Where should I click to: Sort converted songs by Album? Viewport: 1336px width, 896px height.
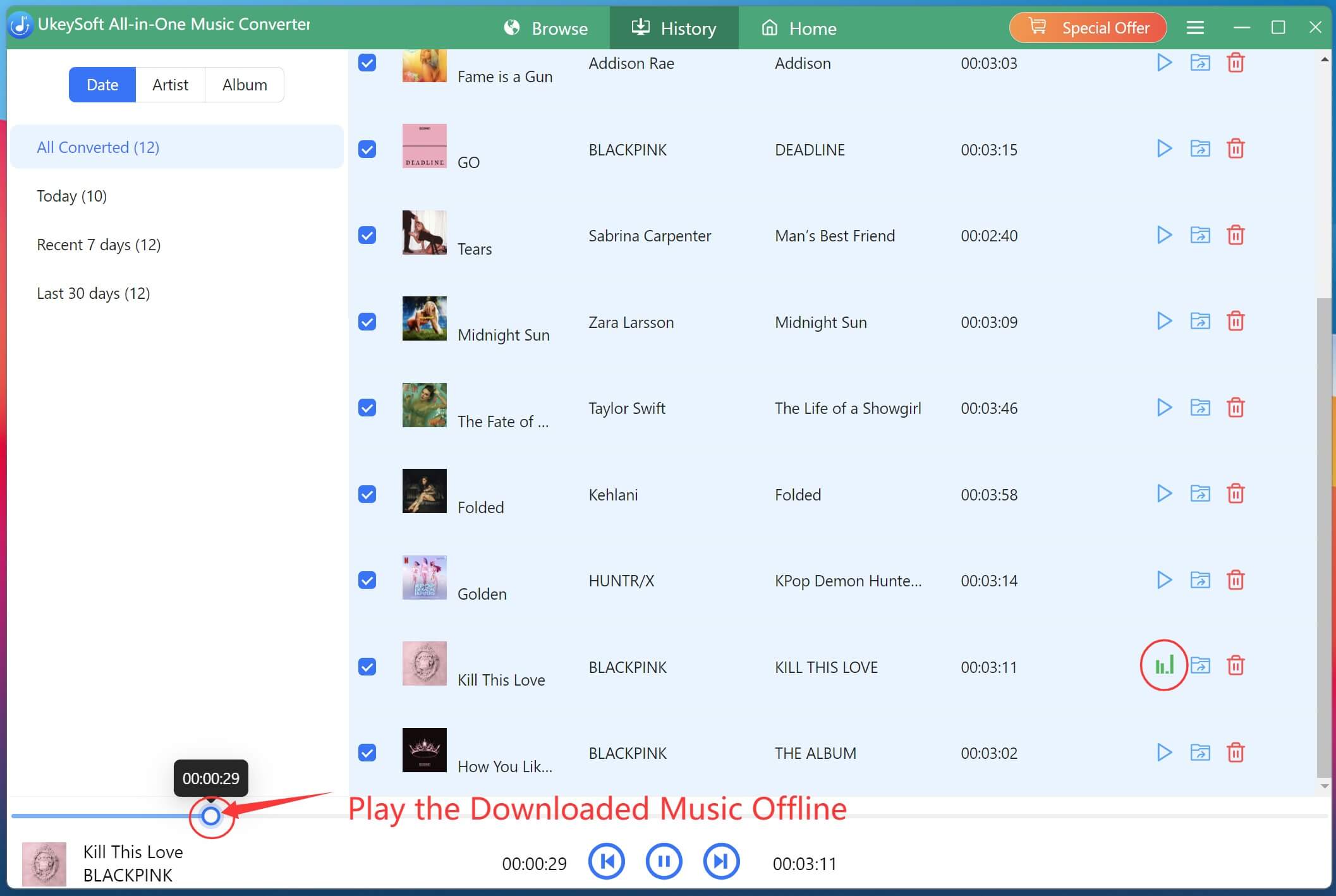[x=245, y=85]
